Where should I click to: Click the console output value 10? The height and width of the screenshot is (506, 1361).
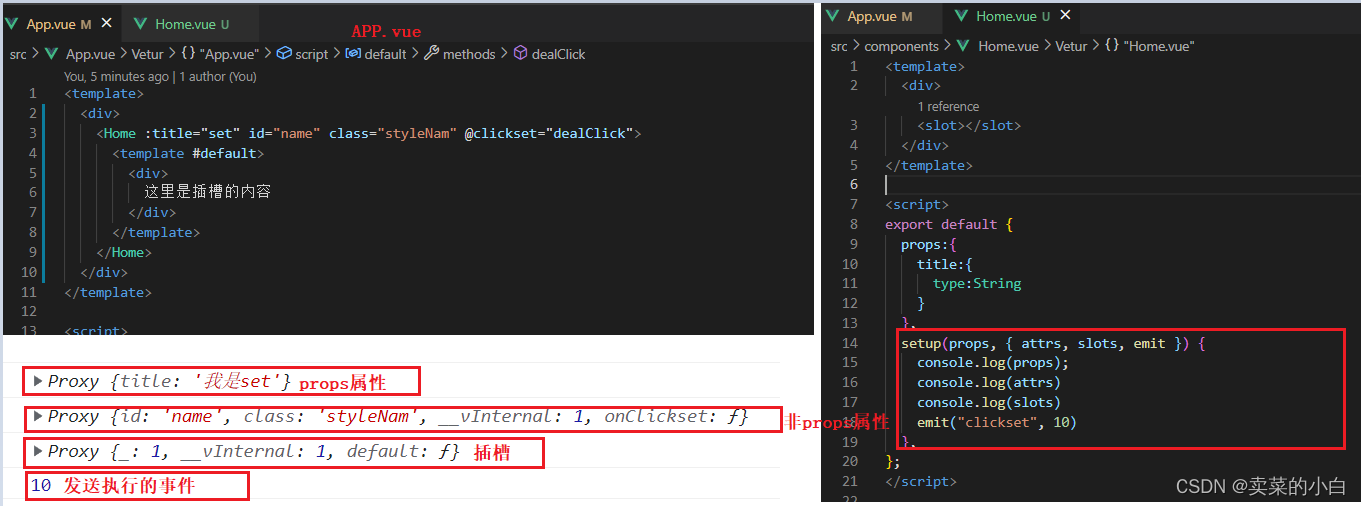(x=41, y=486)
